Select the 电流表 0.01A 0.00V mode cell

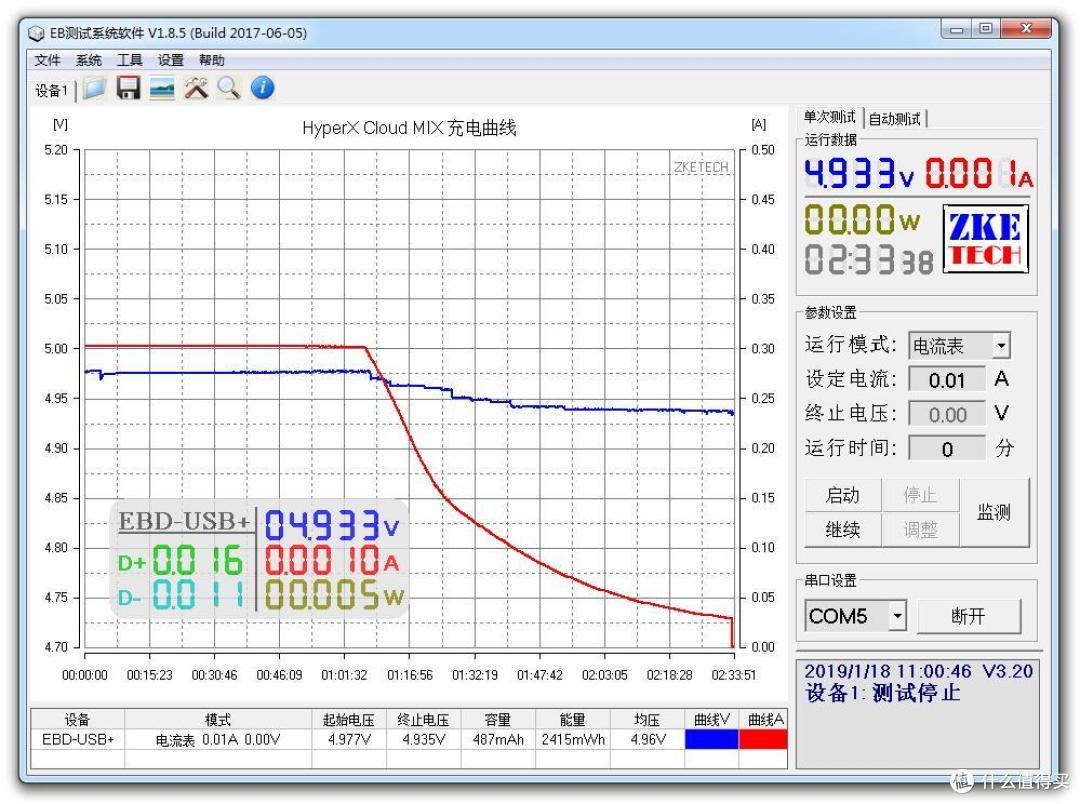[x=218, y=739]
